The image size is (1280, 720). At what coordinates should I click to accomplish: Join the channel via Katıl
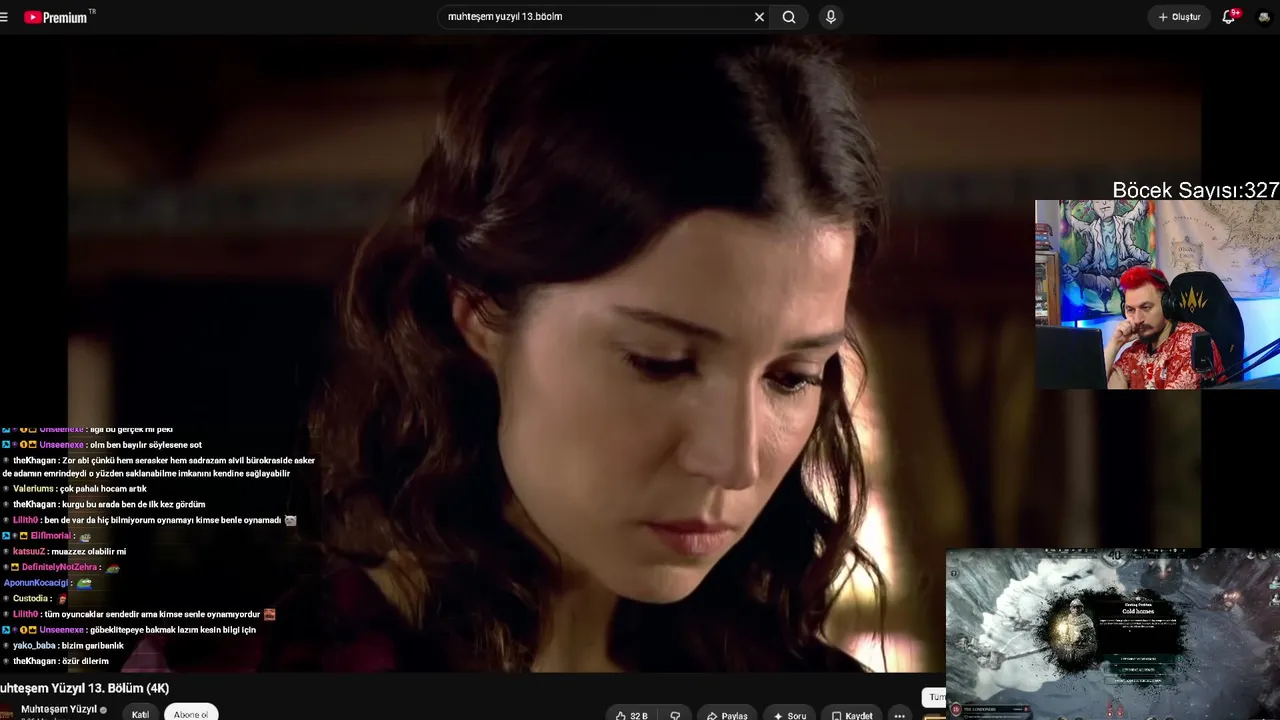click(x=141, y=714)
